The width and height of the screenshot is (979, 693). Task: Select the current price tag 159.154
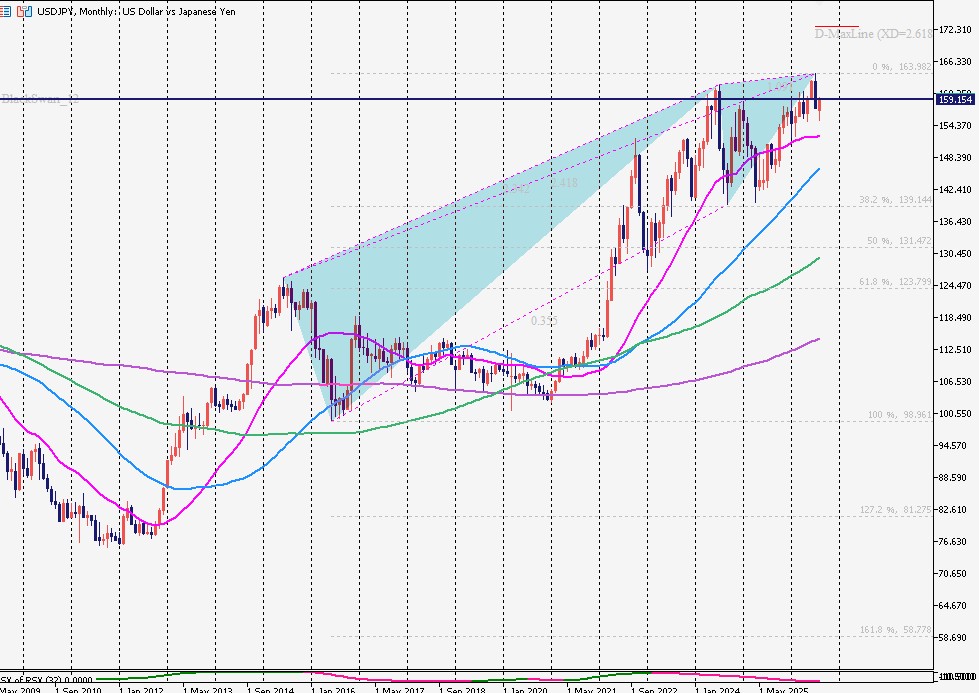point(955,99)
